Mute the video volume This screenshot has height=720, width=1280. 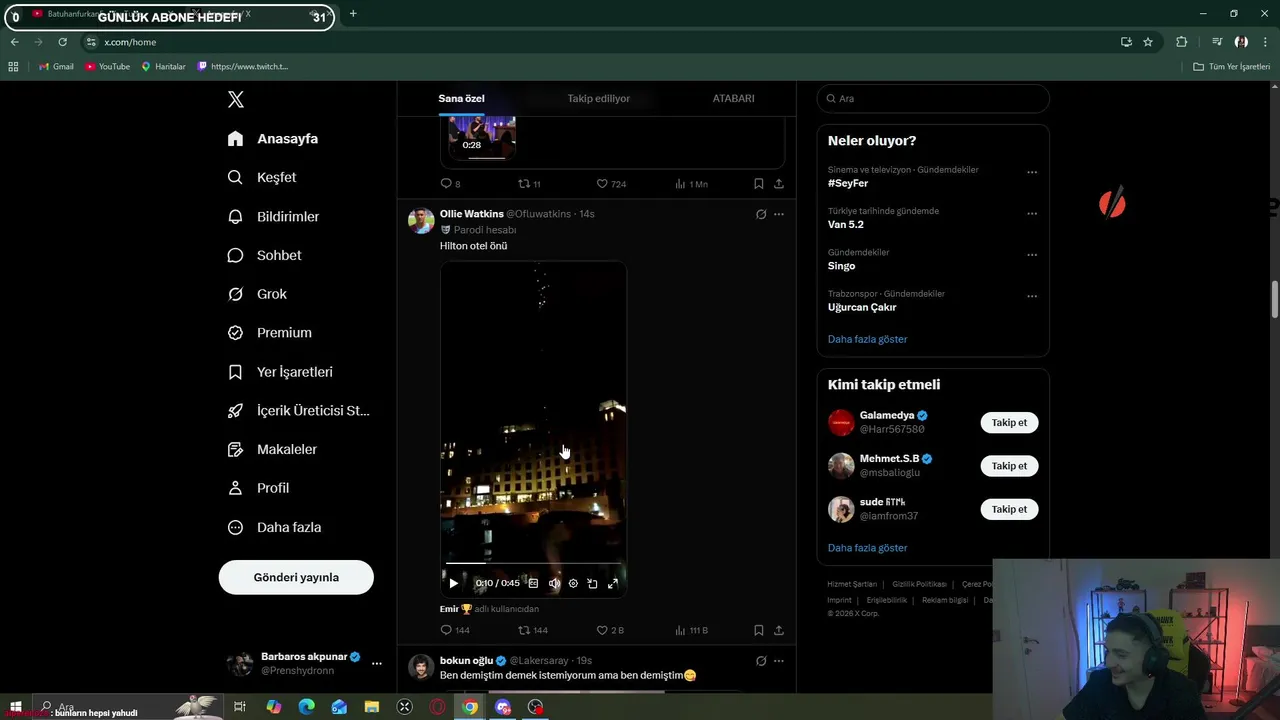click(554, 583)
